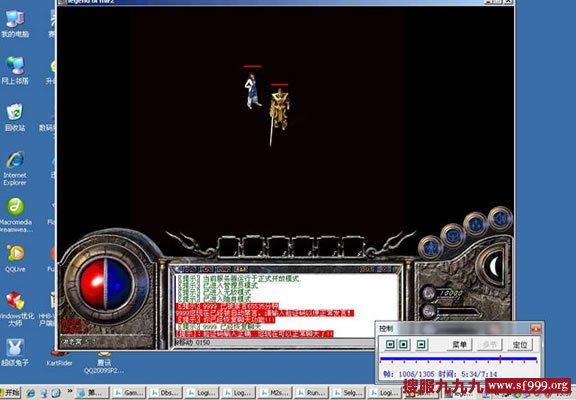Launch Internet Explorer from the desktop
The width and height of the screenshot is (576, 400).
click(15, 168)
